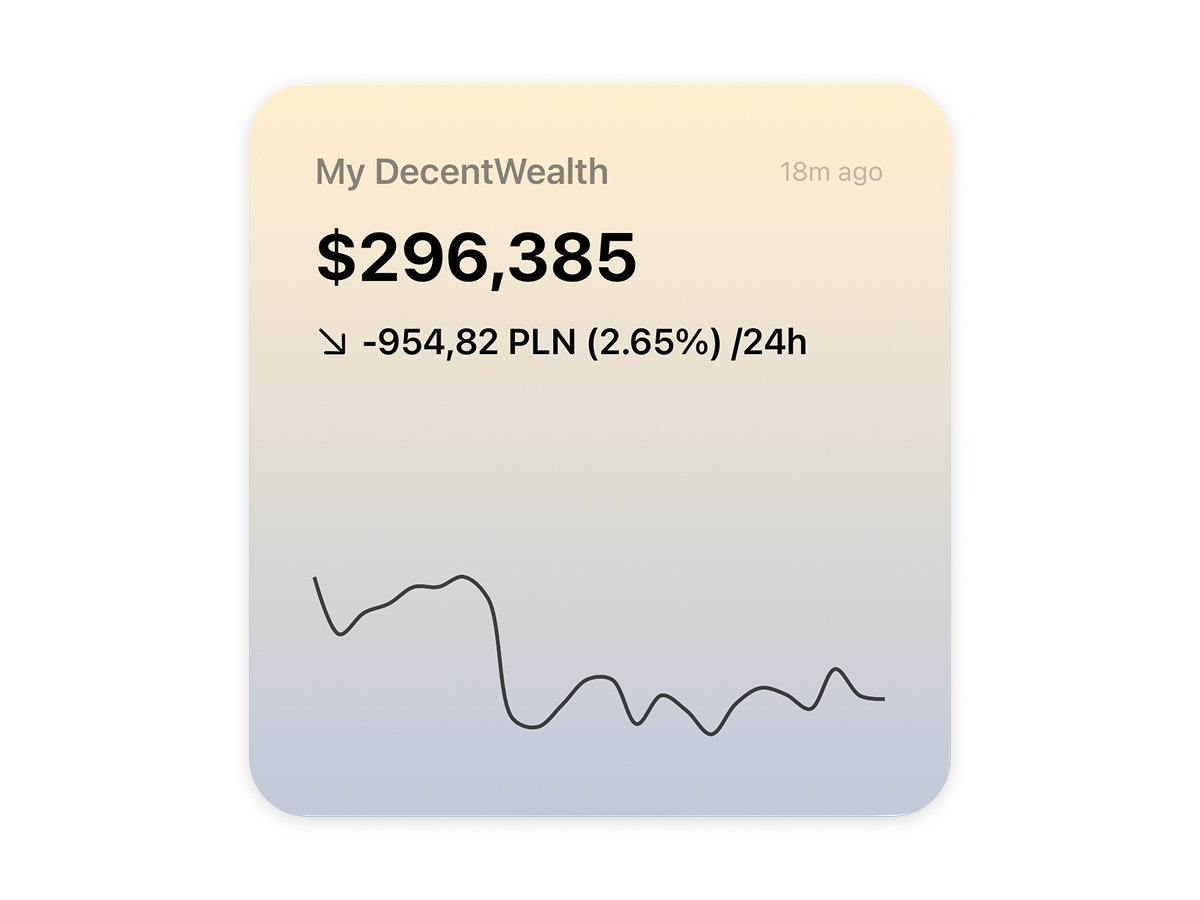The width and height of the screenshot is (1200, 900).
Task: Tap the small bump near the chart's end
Action: click(x=836, y=669)
